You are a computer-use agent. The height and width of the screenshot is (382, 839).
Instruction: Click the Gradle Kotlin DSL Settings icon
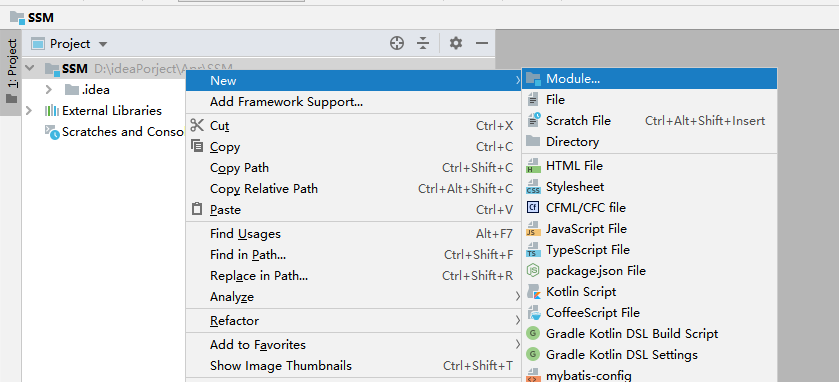[533, 355]
